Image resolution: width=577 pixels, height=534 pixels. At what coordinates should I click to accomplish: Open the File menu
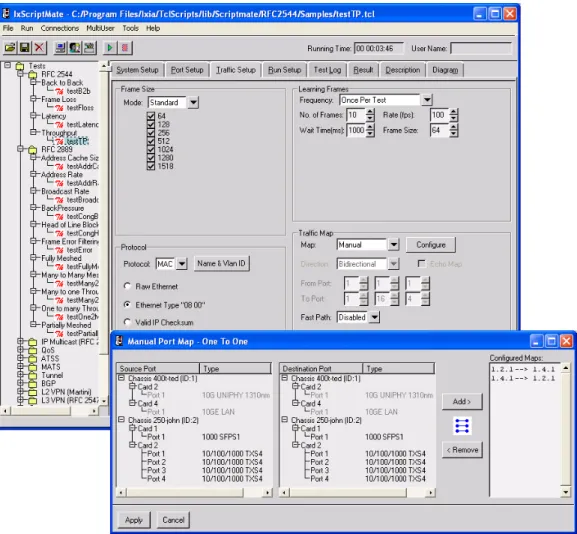[x=8, y=28]
